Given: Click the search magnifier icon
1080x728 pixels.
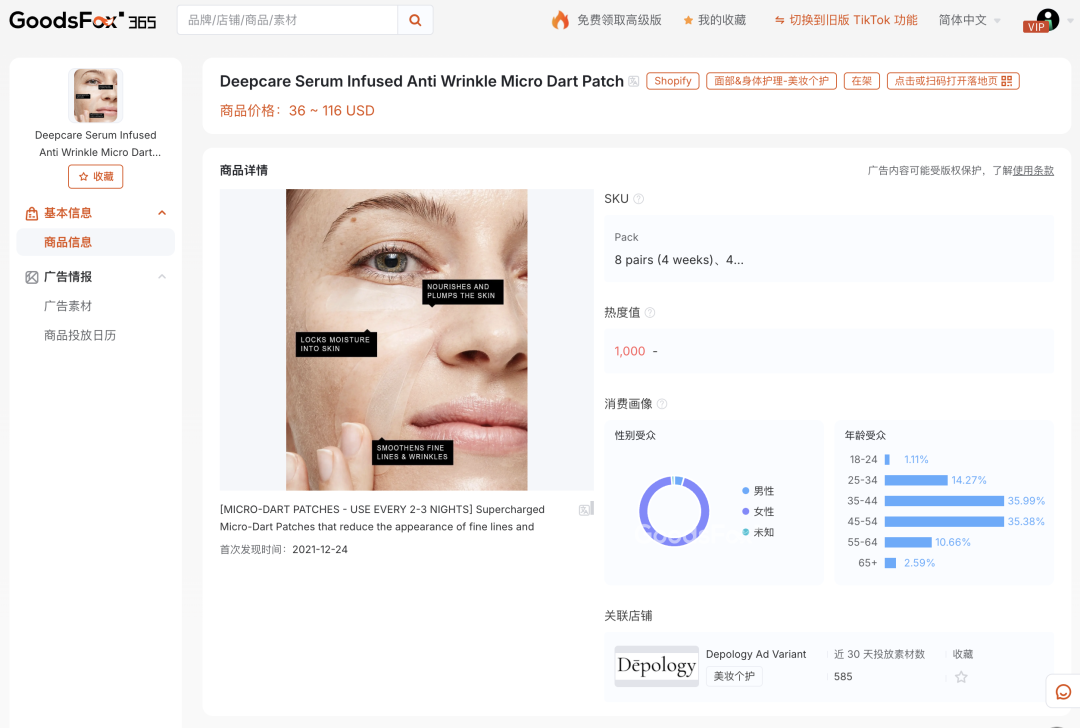Looking at the screenshot, I should click(415, 19).
